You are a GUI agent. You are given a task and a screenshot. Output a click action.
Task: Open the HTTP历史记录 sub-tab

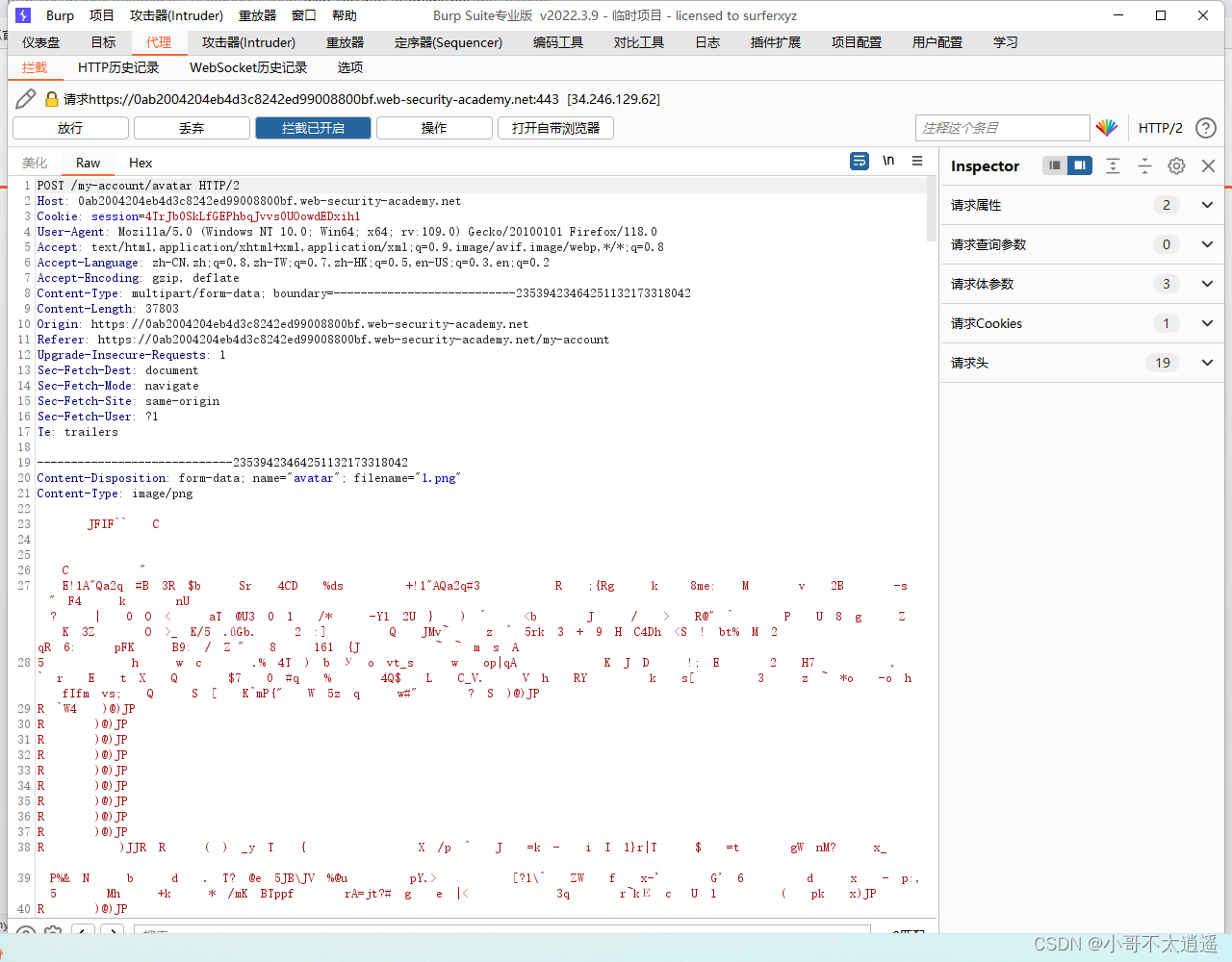click(118, 67)
